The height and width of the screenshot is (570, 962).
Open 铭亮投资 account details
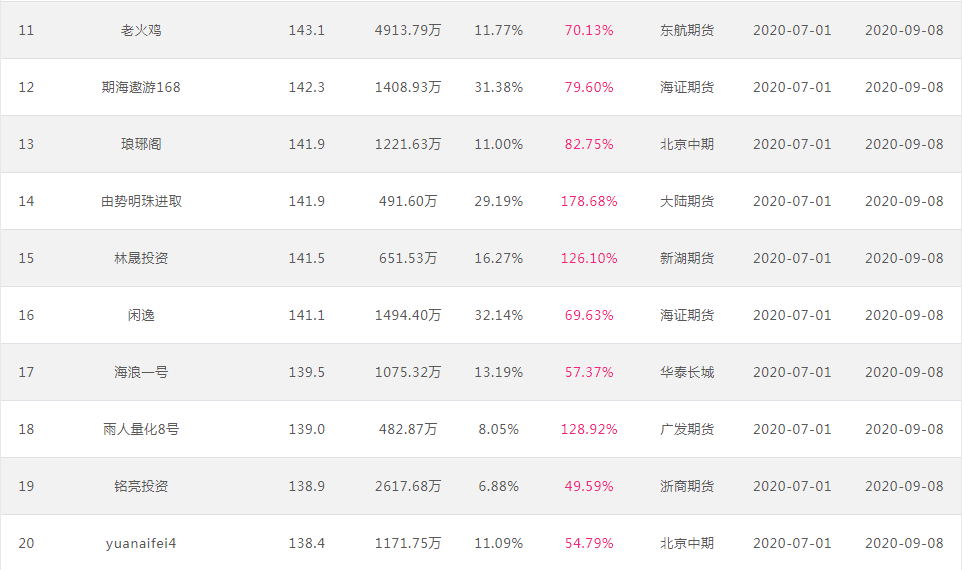coord(140,487)
